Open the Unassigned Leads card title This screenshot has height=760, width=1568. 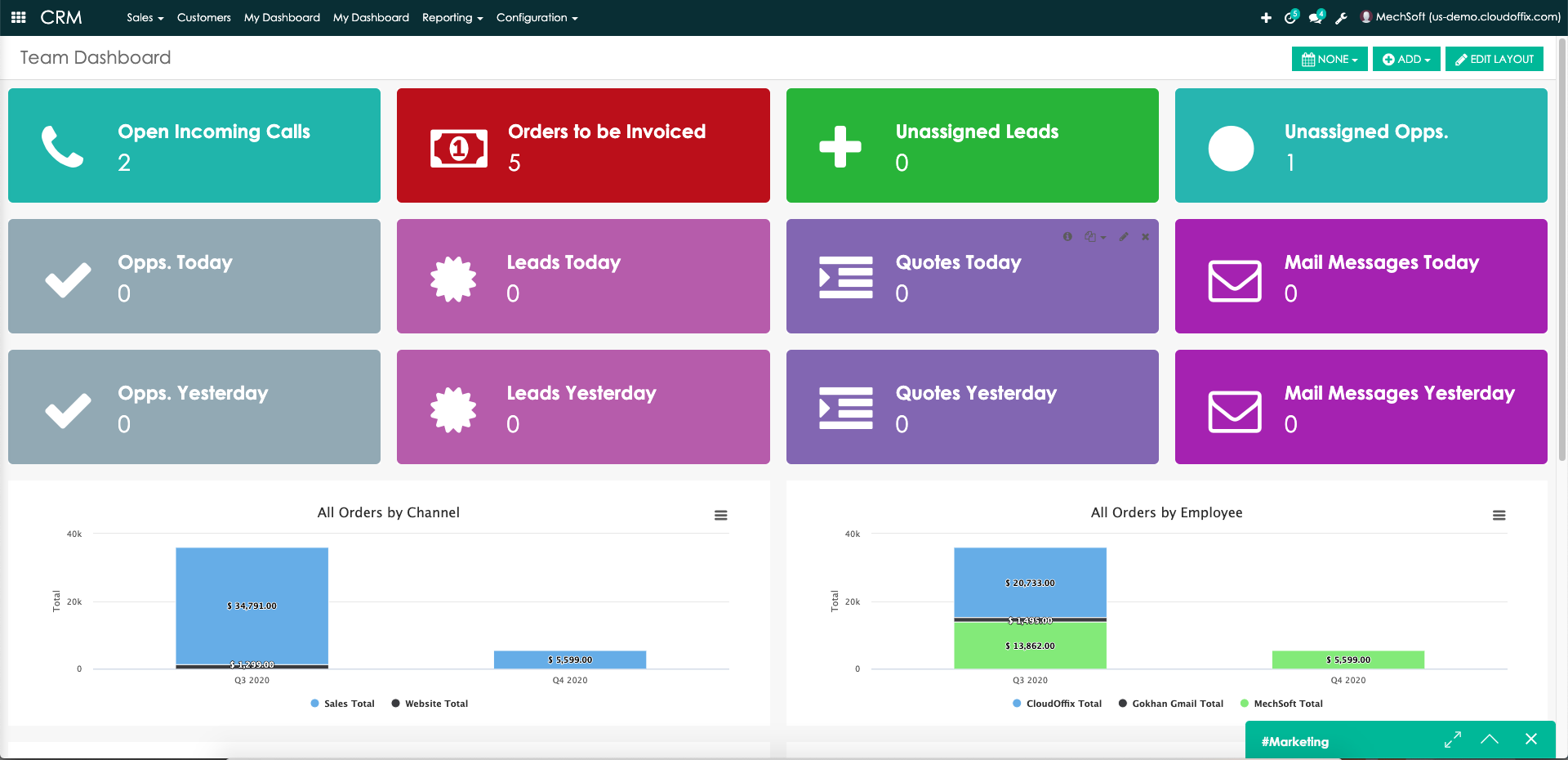[977, 132]
